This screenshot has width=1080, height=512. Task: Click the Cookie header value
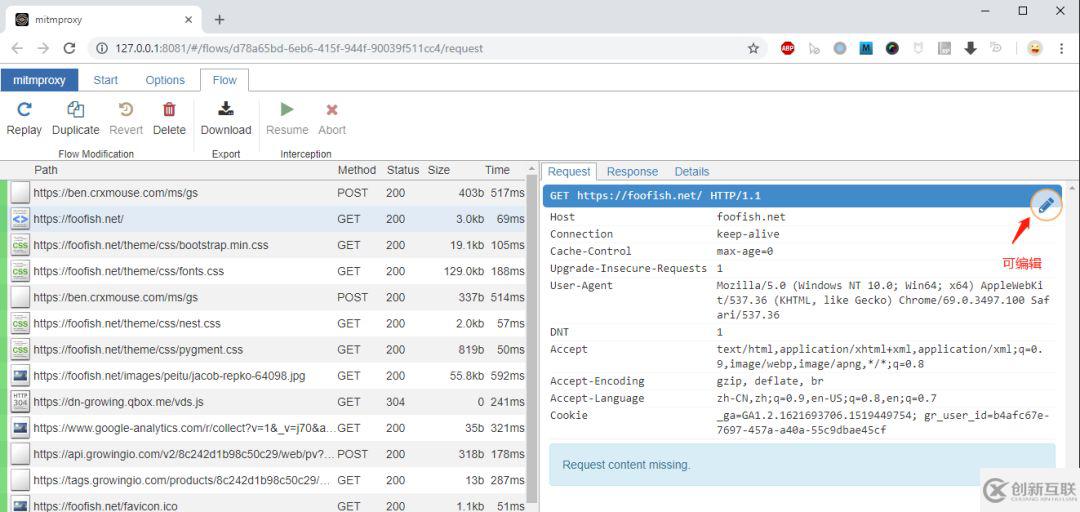pos(883,423)
